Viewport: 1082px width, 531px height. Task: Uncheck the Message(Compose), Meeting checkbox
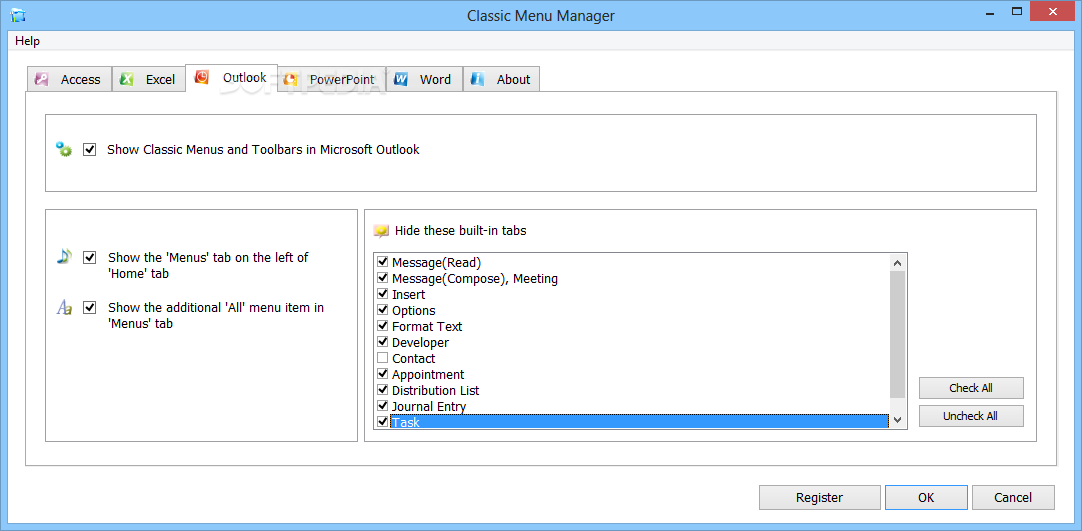coord(382,278)
